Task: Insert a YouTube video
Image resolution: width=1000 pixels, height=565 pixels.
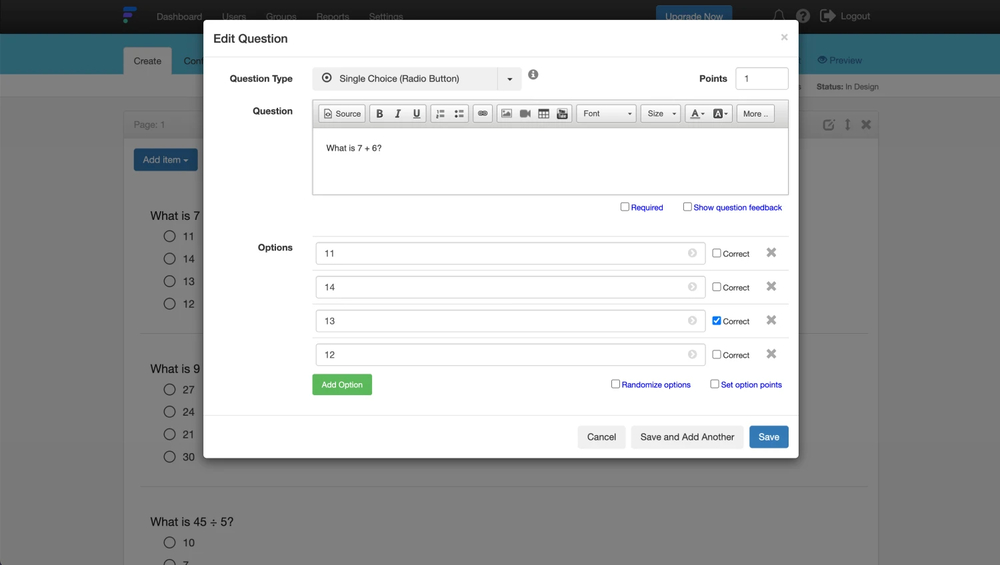Action: [562, 114]
